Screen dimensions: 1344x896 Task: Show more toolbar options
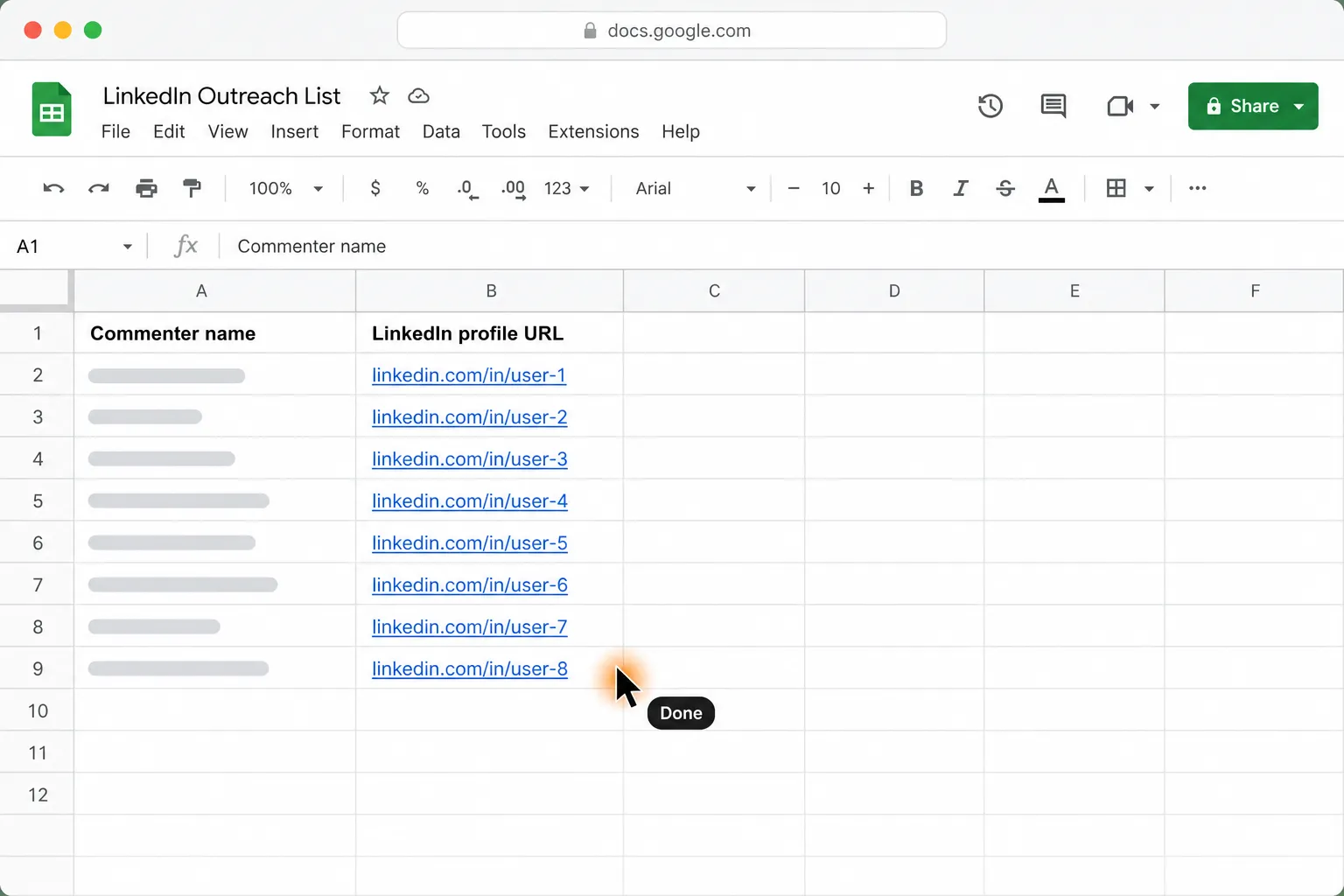(1198, 188)
